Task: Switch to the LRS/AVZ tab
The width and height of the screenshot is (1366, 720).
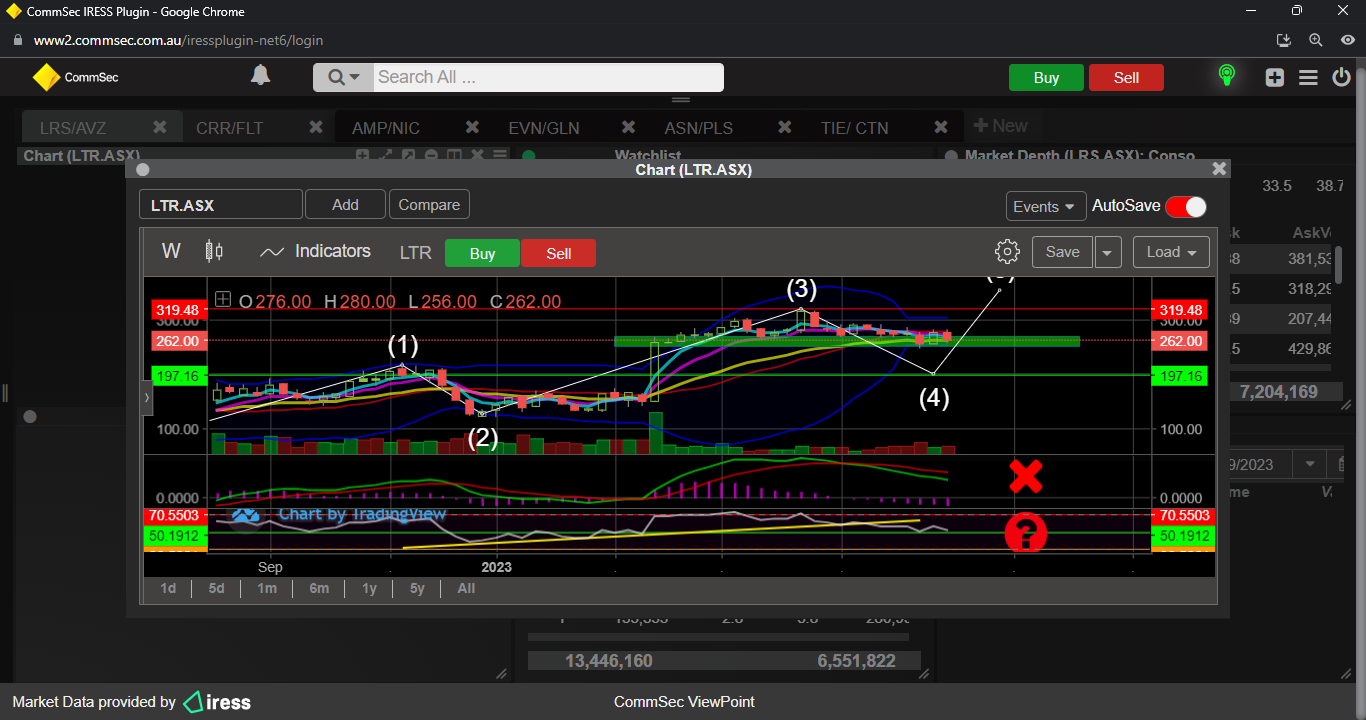Action: [73, 128]
